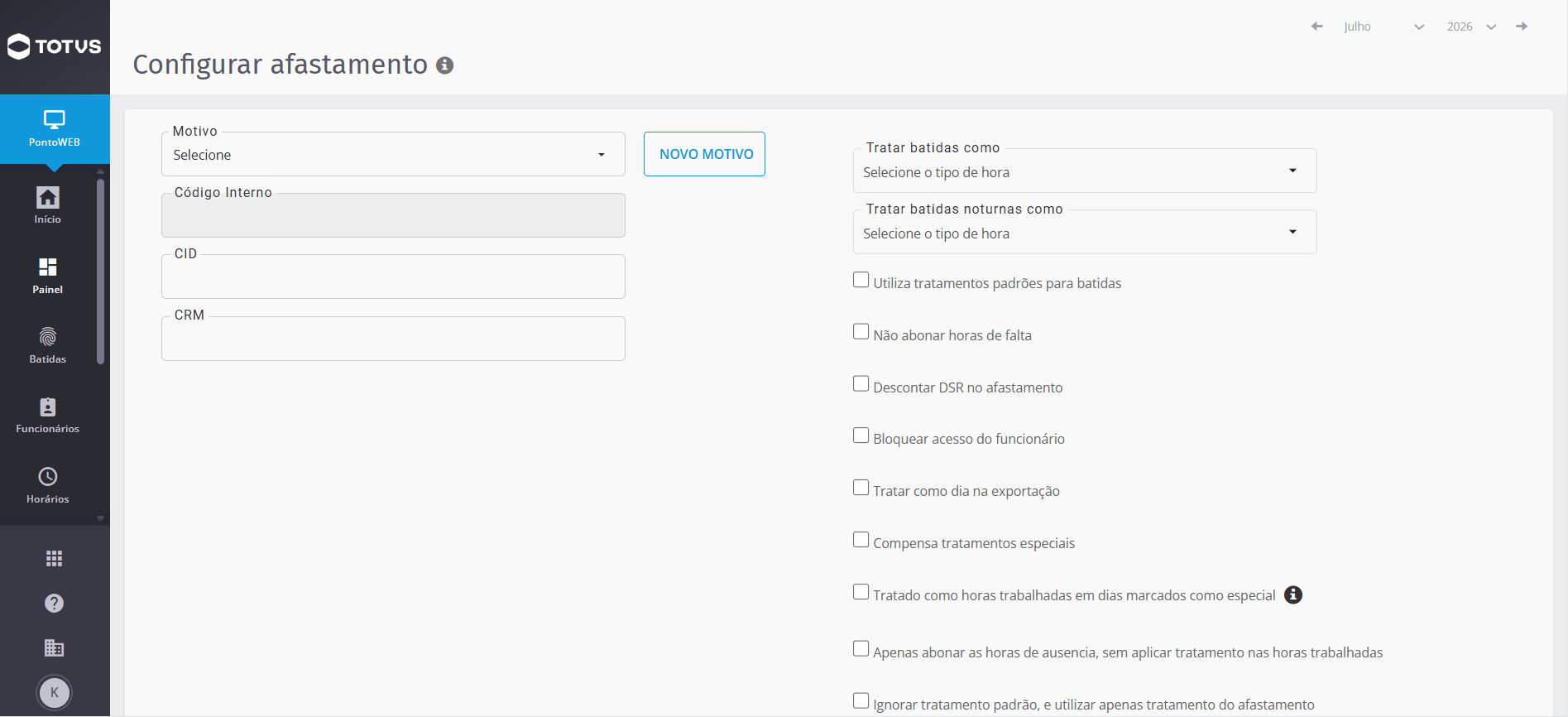The height and width of the screenshot is (717, 1568).
Task: Open Tratar batidas como dropdown
Action: (1085, 171)
